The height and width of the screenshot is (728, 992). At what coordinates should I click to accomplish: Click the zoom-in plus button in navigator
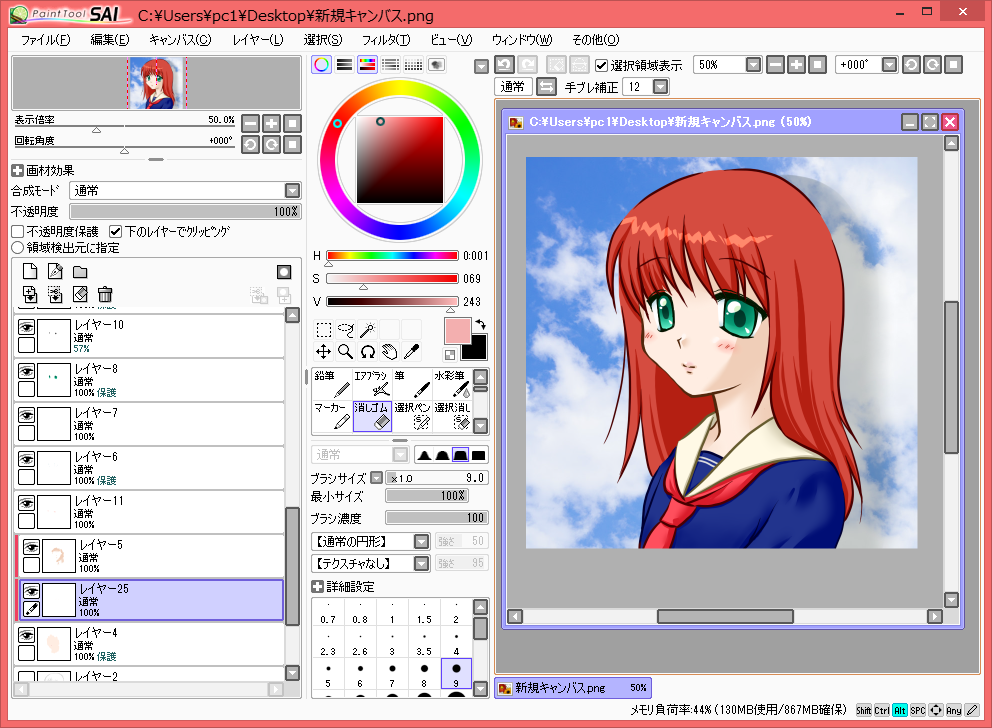coord(271,123)
